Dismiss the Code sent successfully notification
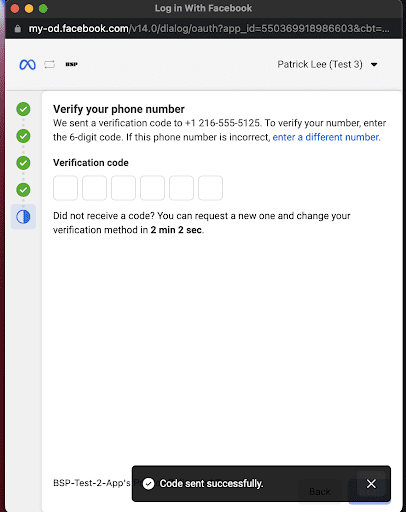 [x=371, y=484]
